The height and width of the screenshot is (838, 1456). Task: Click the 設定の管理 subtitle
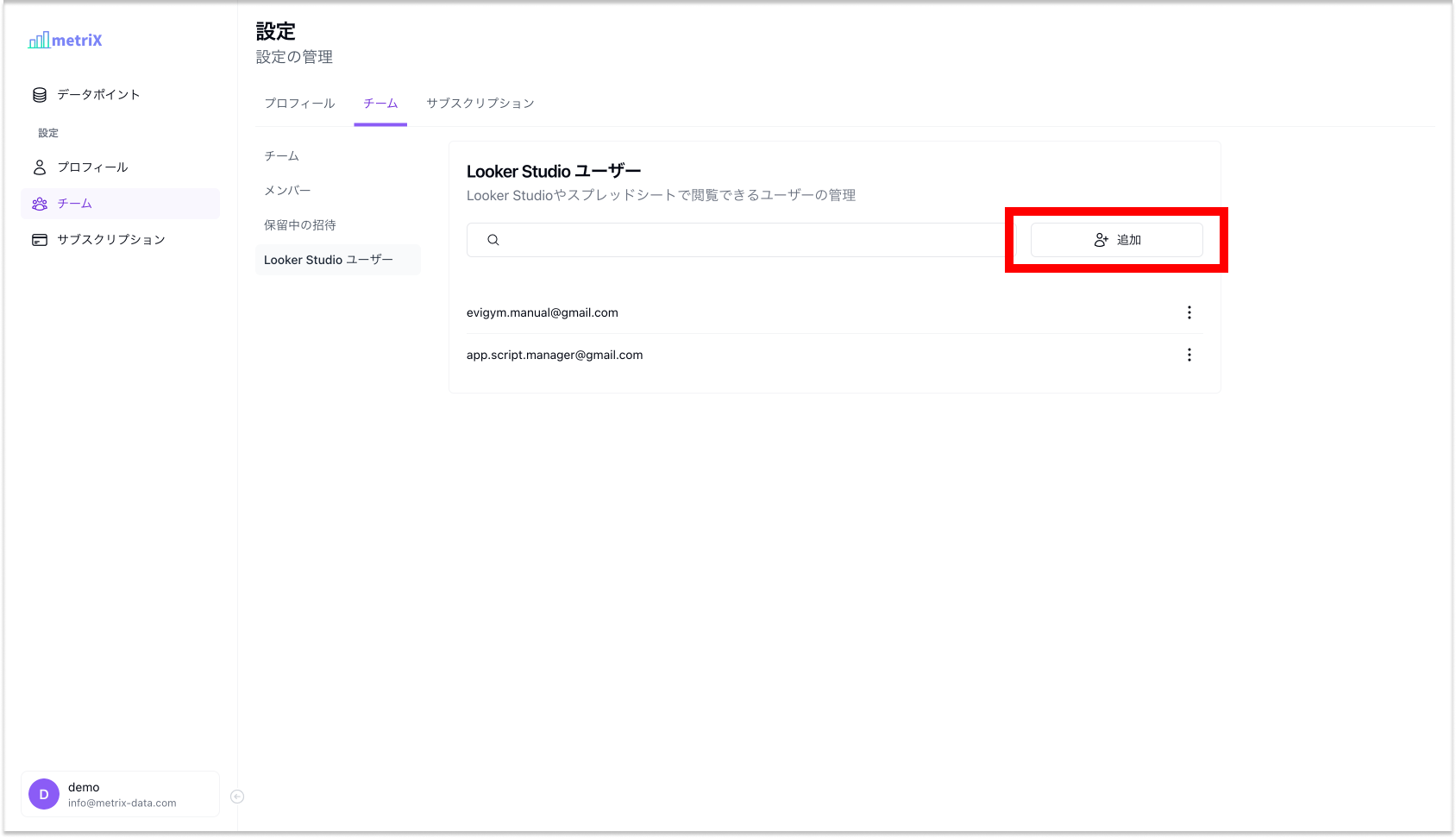coord(294,57)
